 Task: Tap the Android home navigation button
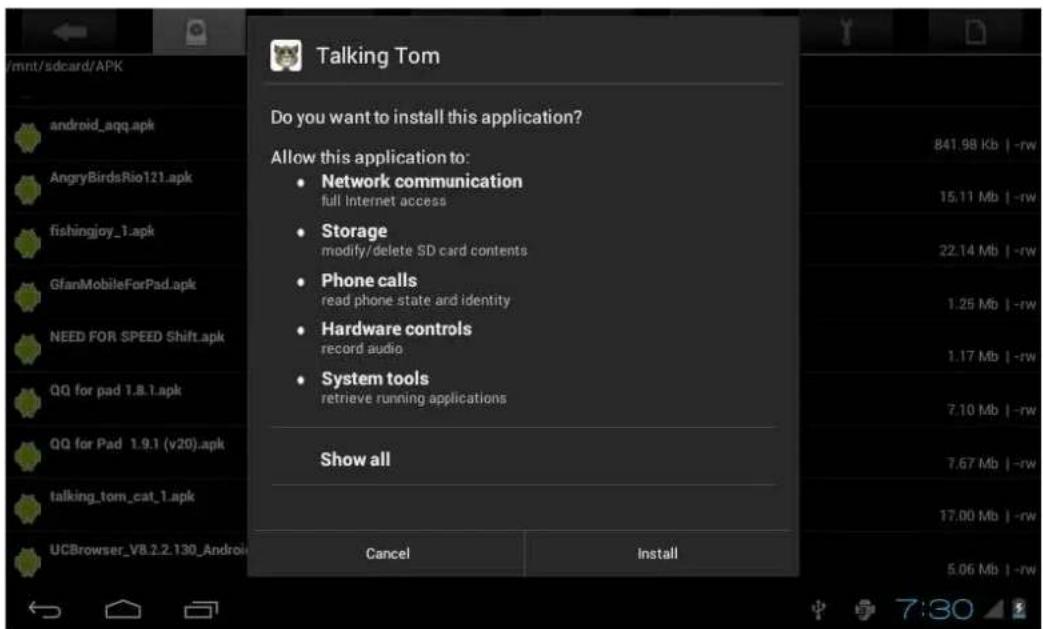point(123,609)
